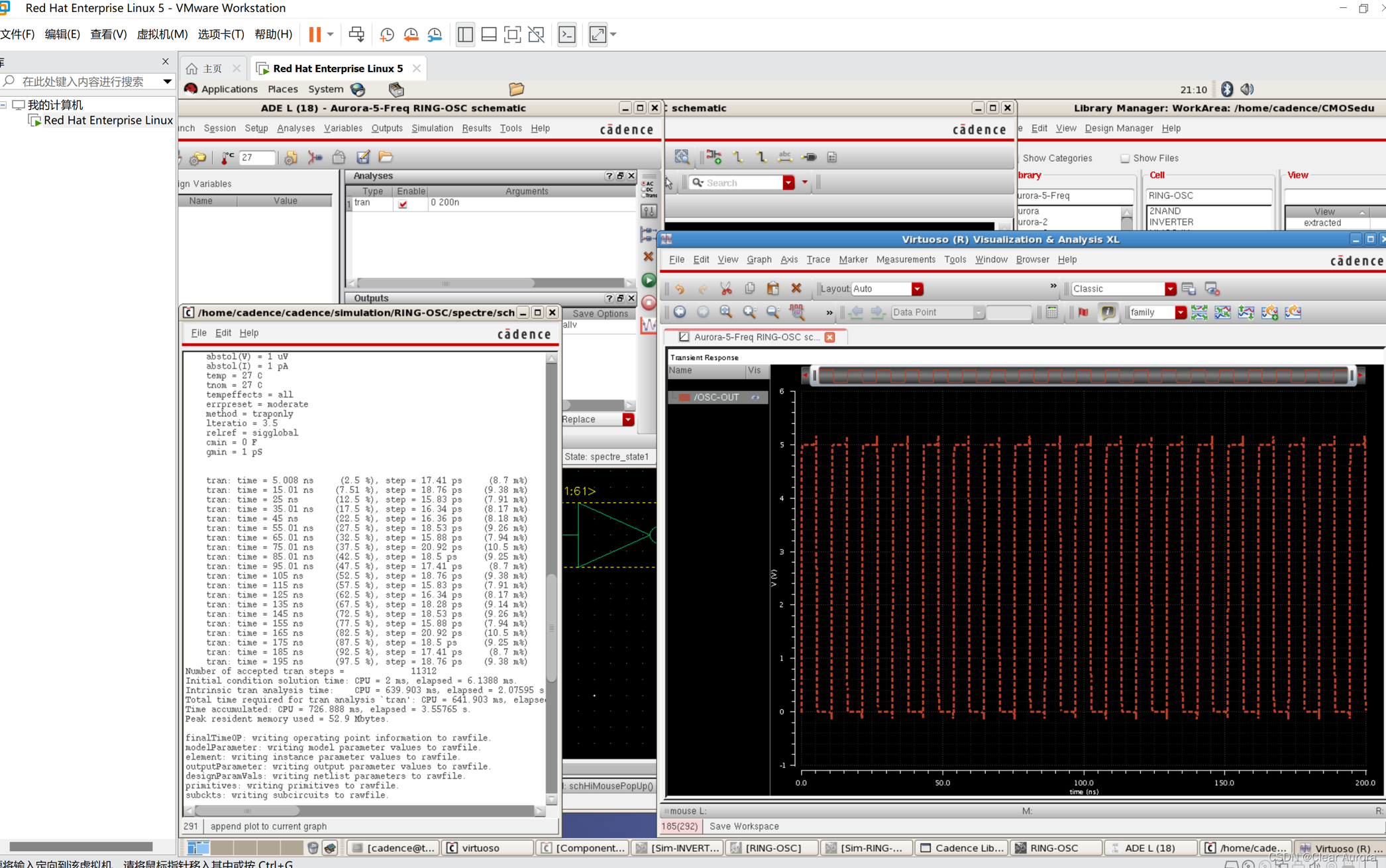Collapse the 我的计算机 tree node
Screen dimensions: 1386x868
(4, 105)
